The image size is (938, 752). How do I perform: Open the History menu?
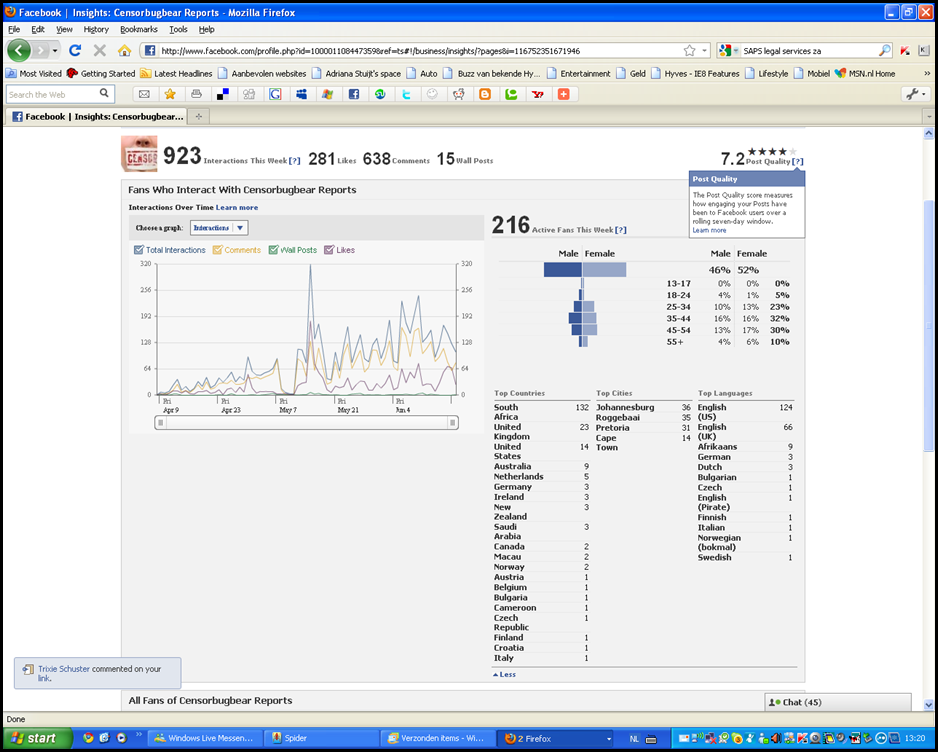pos(96,29)
